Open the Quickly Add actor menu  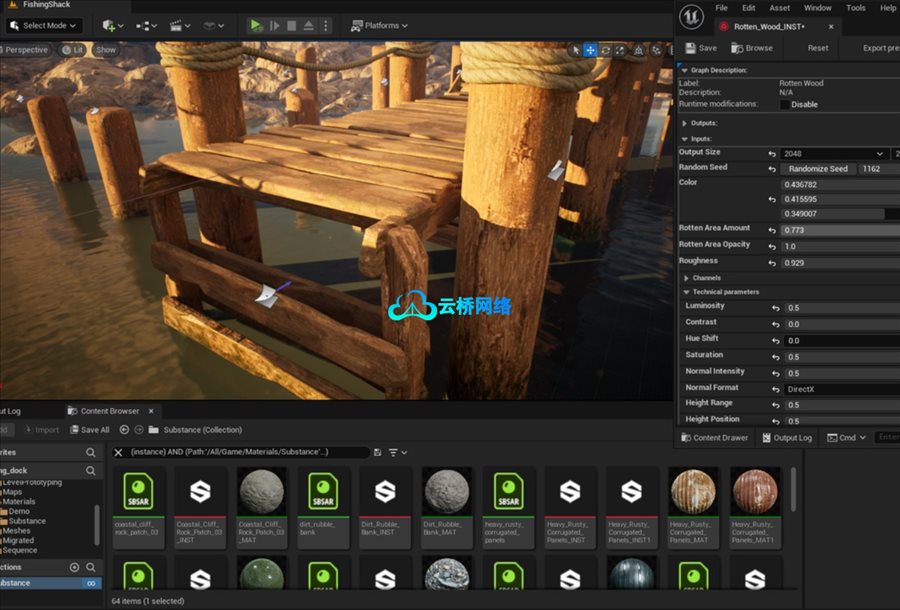[107, 25]
